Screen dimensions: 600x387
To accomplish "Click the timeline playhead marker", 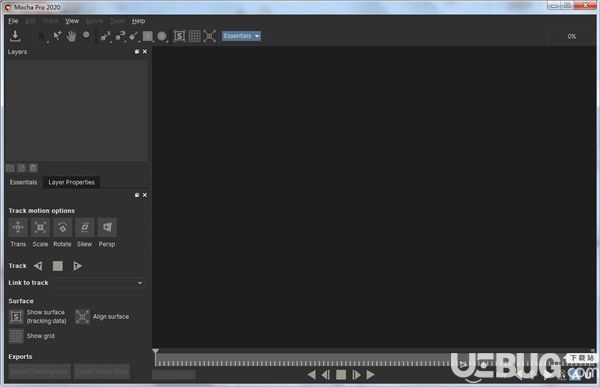I will click(155, 352).
